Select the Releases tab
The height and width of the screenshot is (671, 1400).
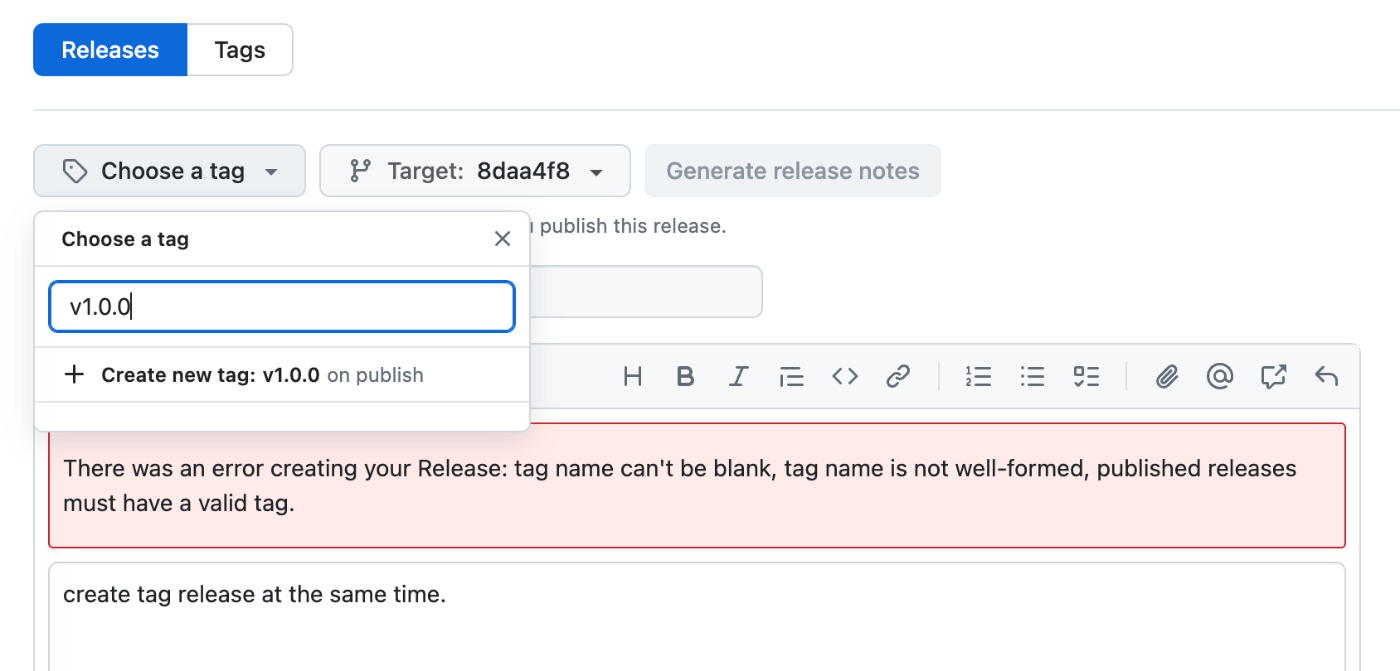point(110,49)
